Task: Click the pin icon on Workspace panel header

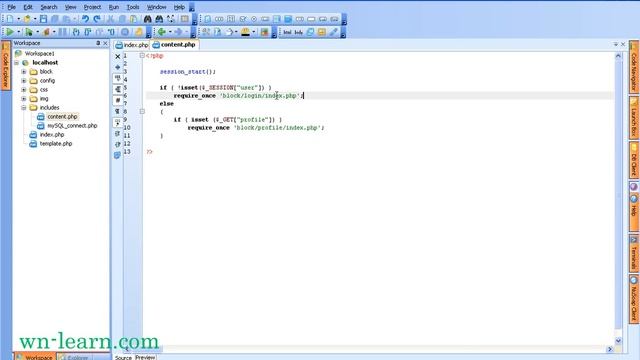Action: tap(98, 43)
